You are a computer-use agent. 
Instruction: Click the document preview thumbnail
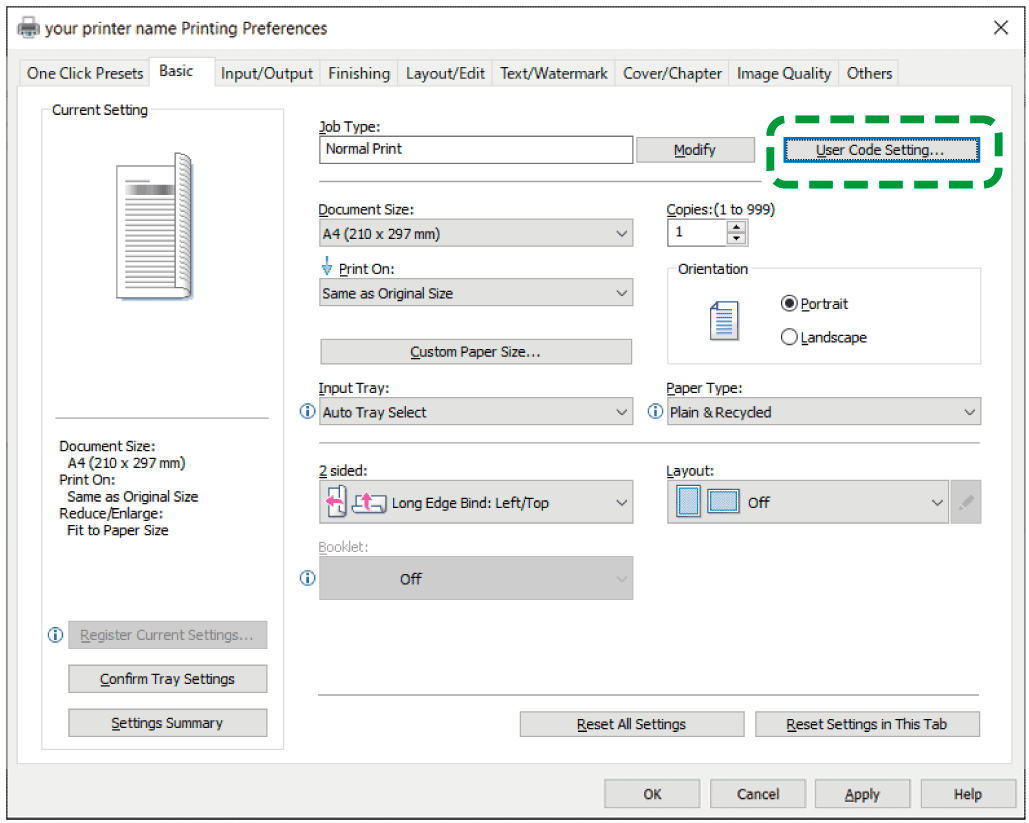click(155, 225)
